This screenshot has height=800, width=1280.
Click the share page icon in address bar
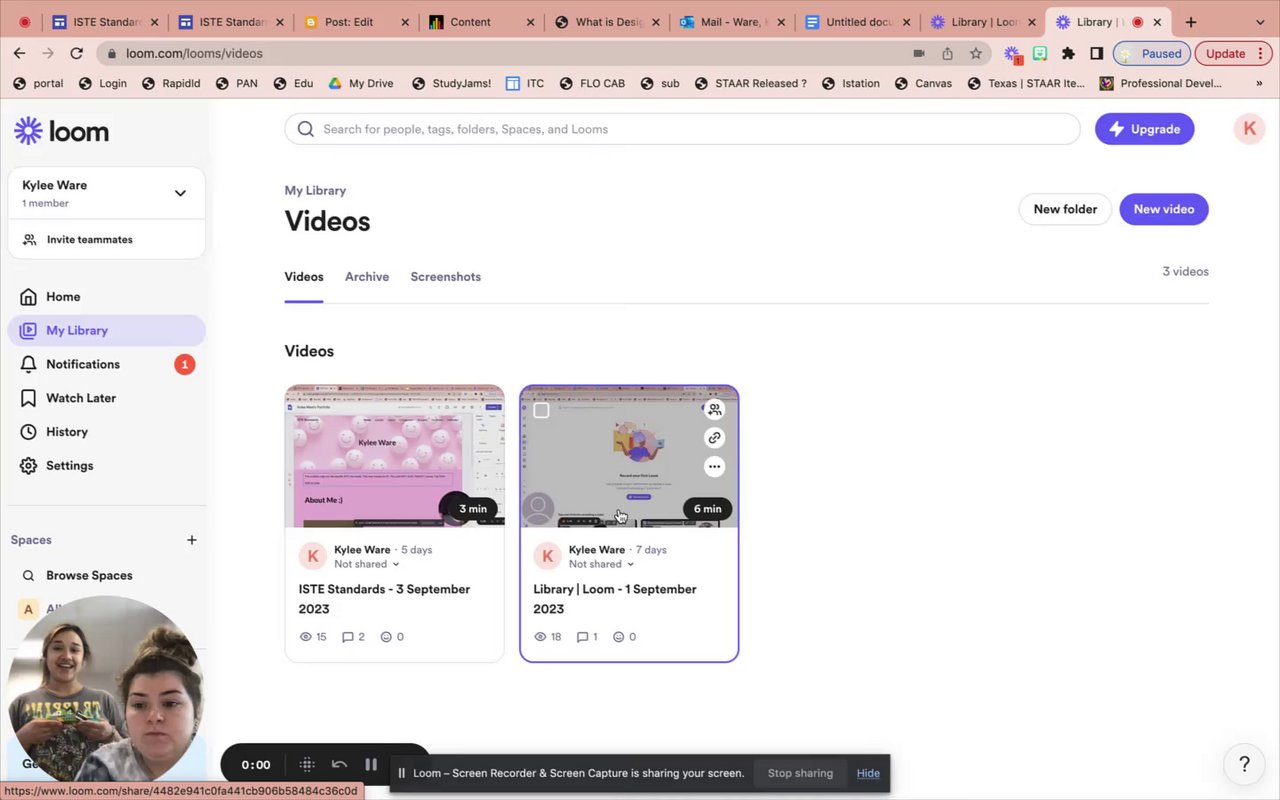(x=947, y=53)
